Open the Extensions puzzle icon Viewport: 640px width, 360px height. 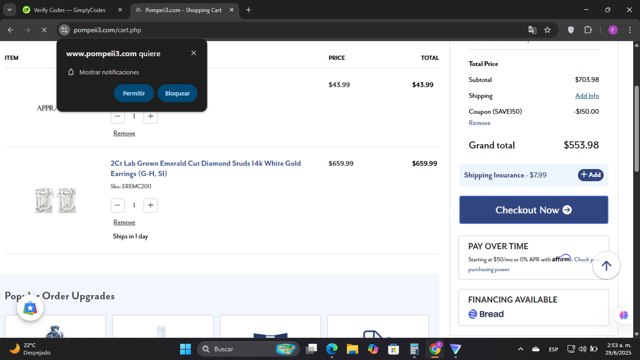588,30
